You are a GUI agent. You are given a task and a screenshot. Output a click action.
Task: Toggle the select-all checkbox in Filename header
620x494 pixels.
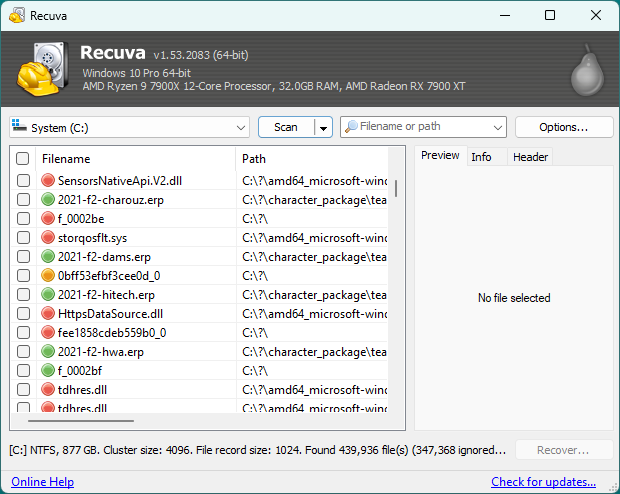[23, 159]
